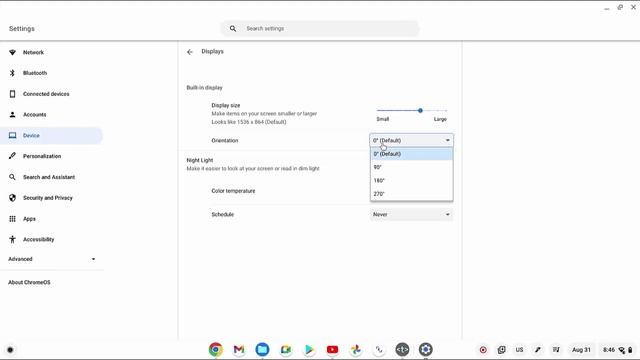Click the screen recording indicator in the tray
The image size is (640, 360).
tap(483, 350)
